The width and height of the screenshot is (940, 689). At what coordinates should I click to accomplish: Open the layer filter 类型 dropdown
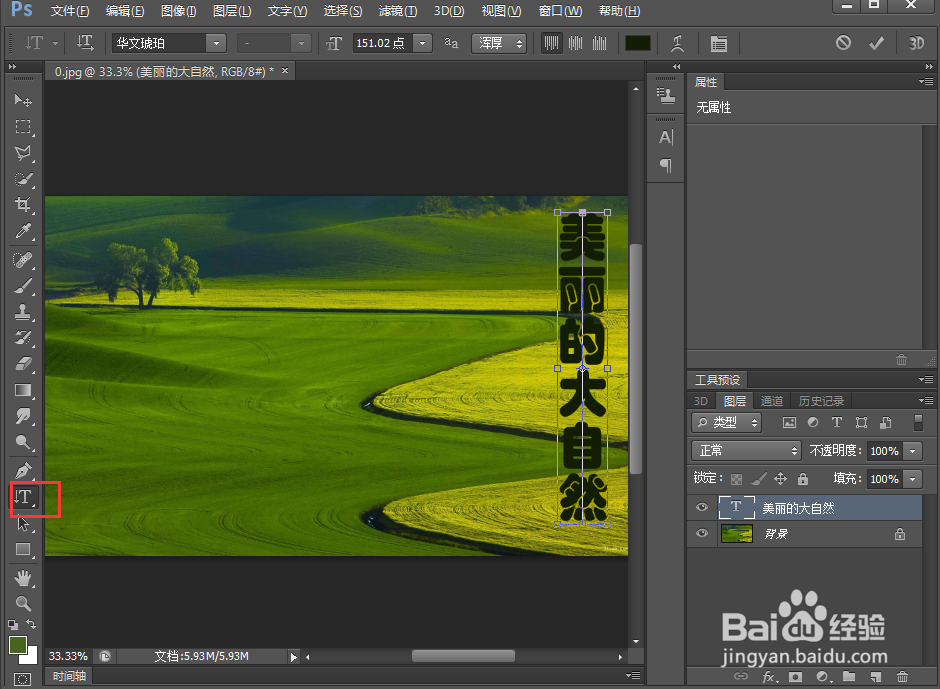click(x=726, y=423)
